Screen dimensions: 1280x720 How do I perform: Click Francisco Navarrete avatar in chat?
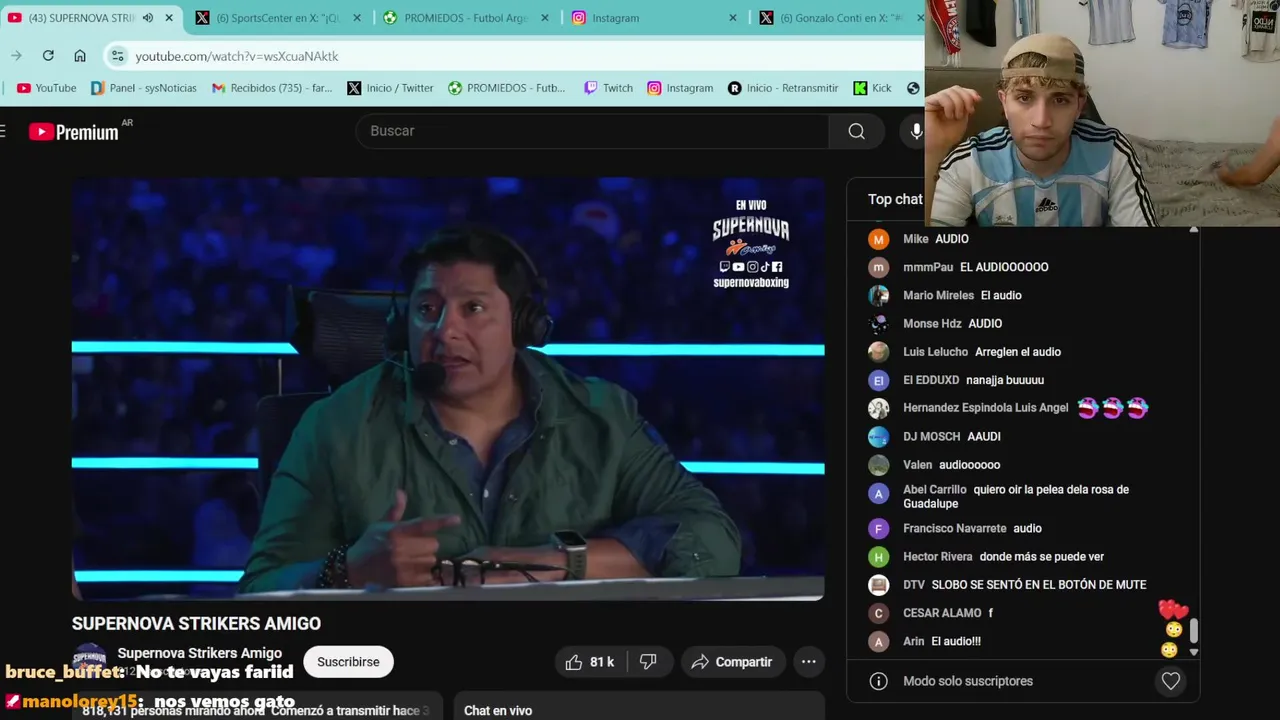[x=878, y=528]
